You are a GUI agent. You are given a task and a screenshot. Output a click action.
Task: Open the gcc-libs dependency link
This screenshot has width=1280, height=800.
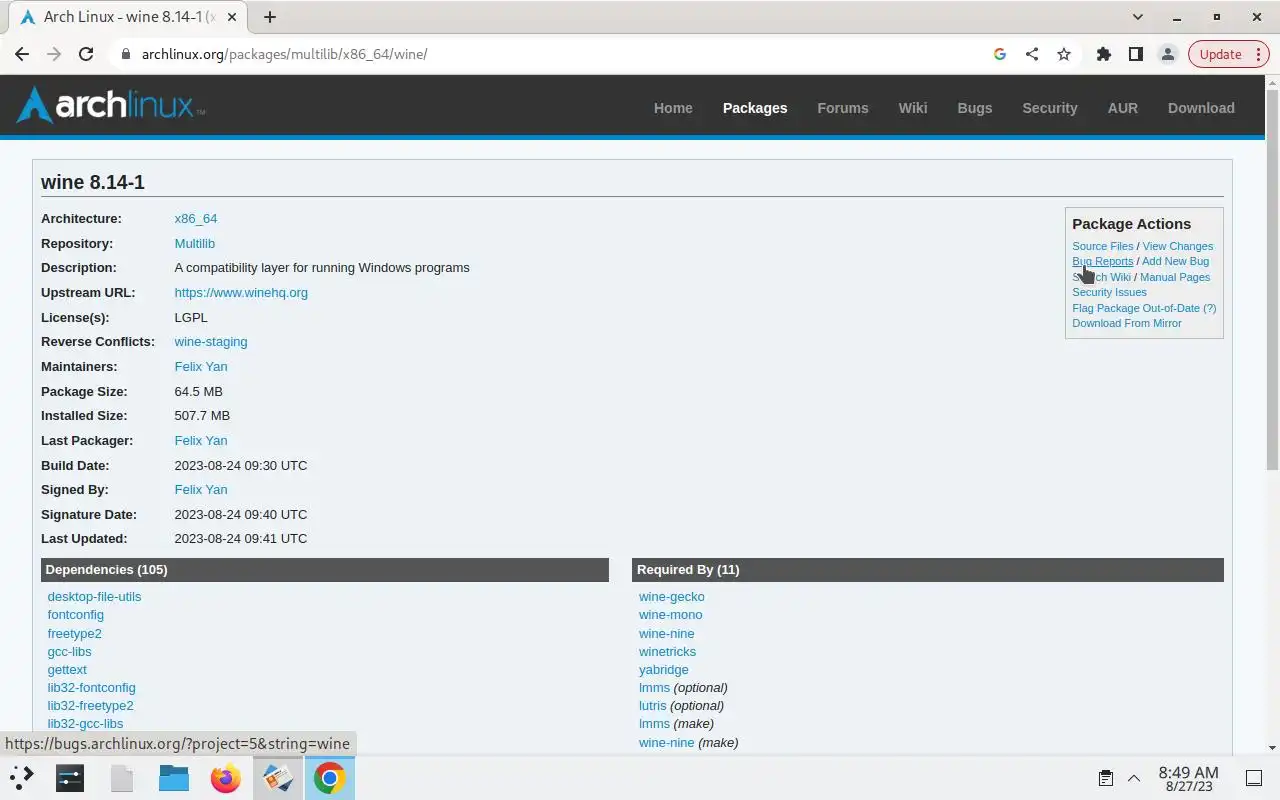(x=69, y=652)
